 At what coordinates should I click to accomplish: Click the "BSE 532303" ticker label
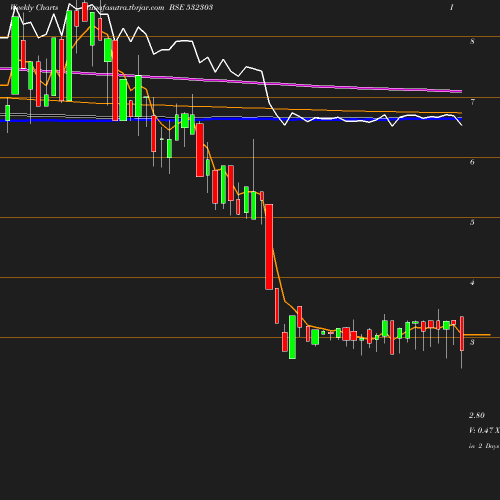[x=191, y=7]
